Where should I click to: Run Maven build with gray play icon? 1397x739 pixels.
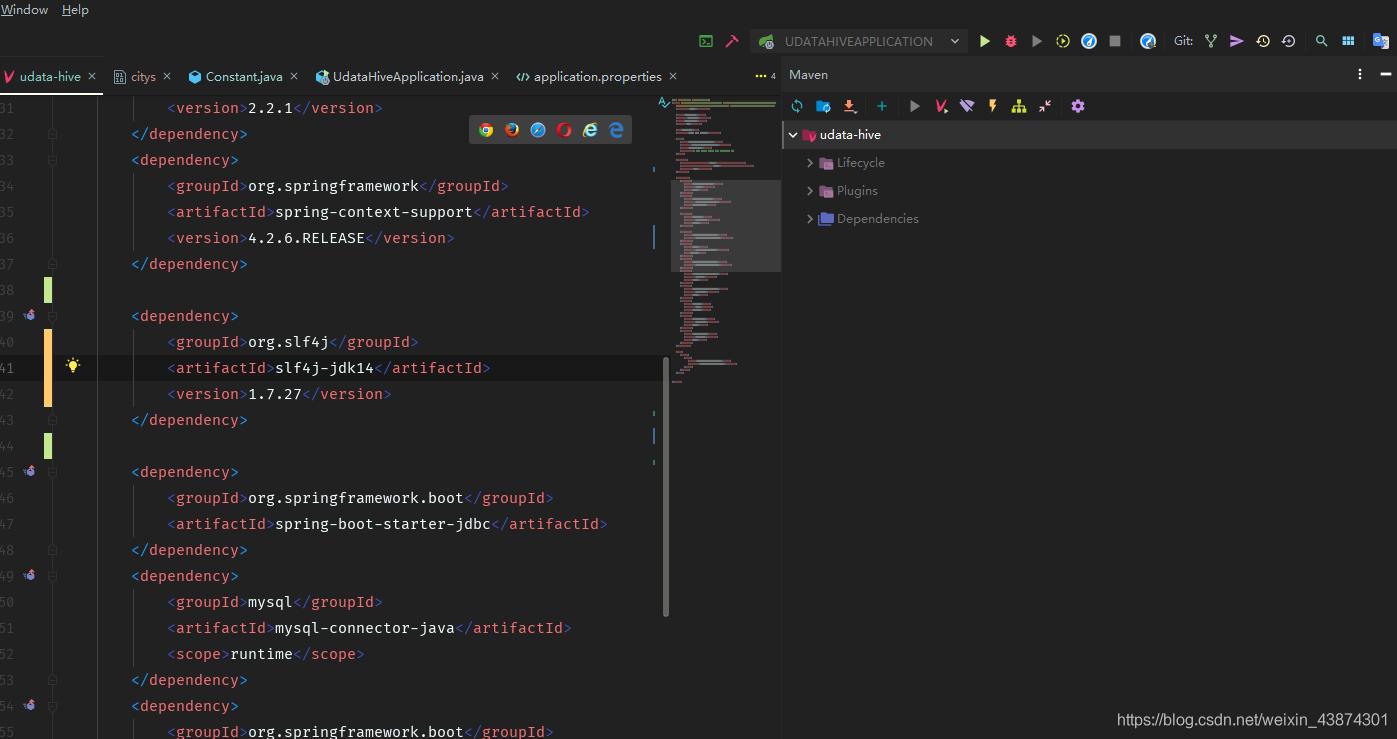[914, 106]
